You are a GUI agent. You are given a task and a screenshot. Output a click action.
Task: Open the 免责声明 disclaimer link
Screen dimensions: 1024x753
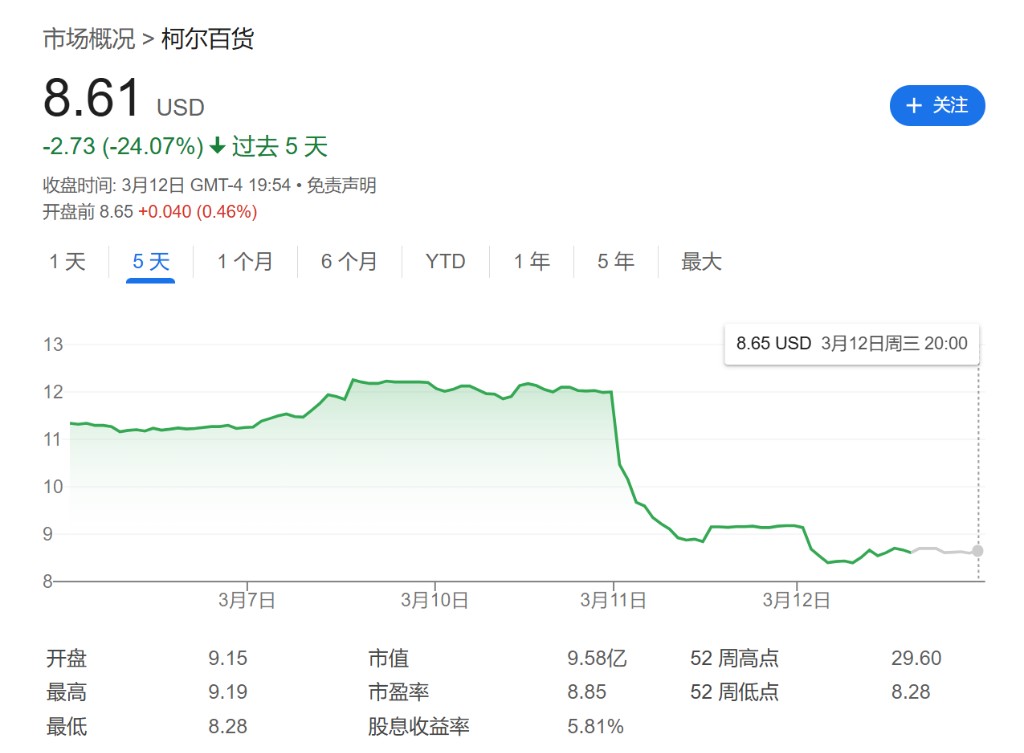point(341,185)
